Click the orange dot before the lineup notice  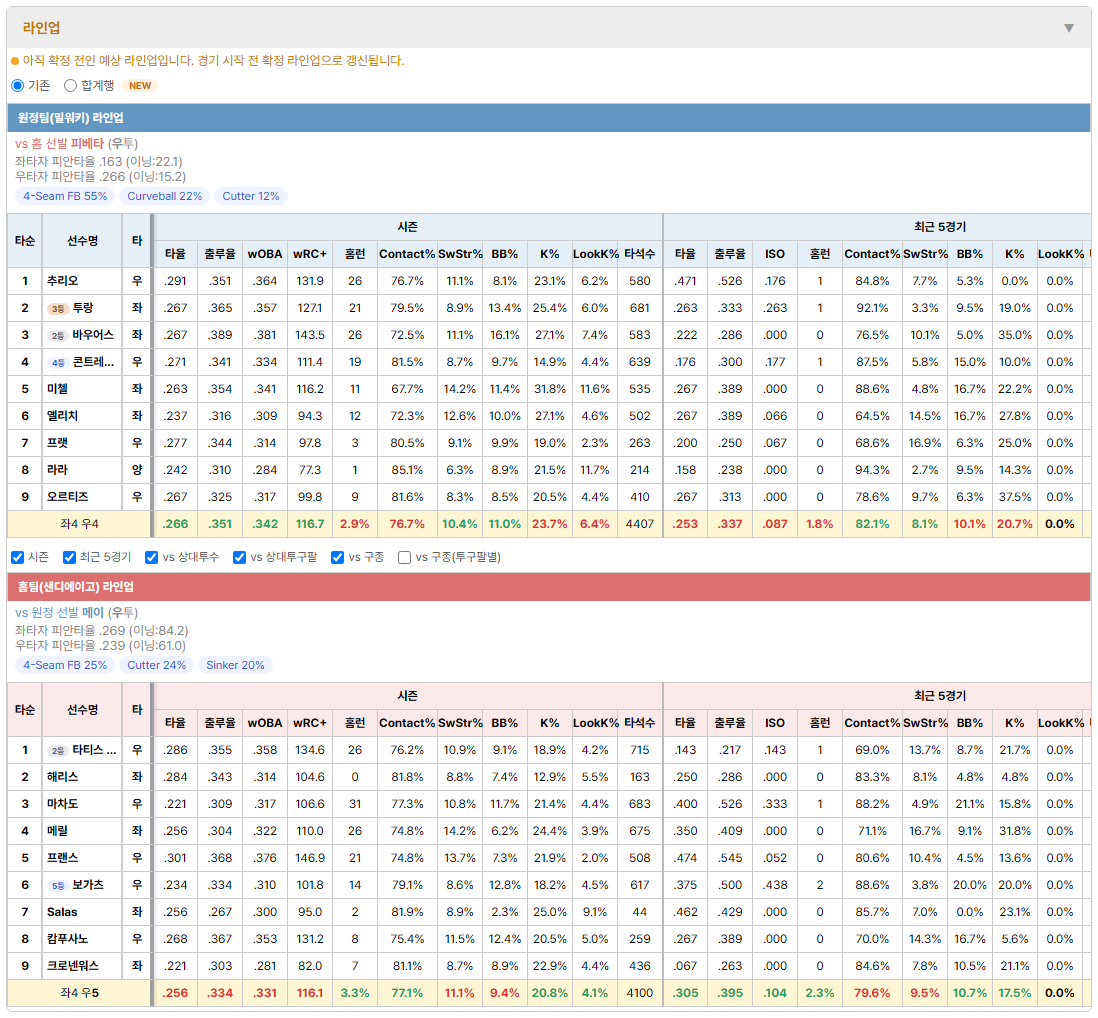[15, 61]
